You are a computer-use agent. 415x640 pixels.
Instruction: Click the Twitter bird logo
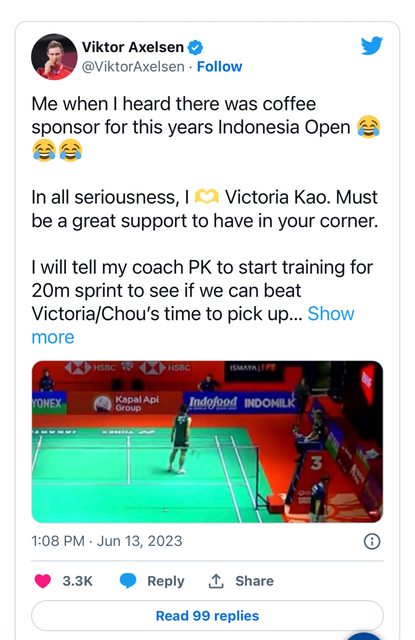[371, 46]
